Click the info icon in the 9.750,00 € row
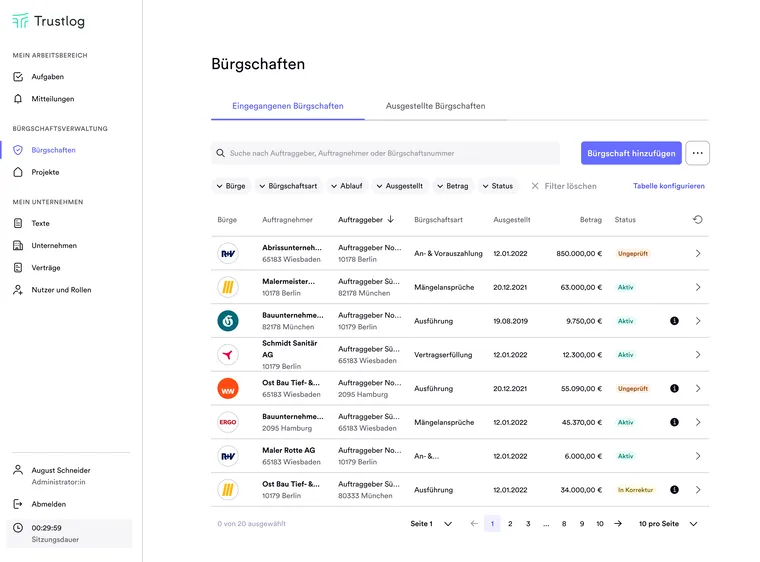 point(674,321)
